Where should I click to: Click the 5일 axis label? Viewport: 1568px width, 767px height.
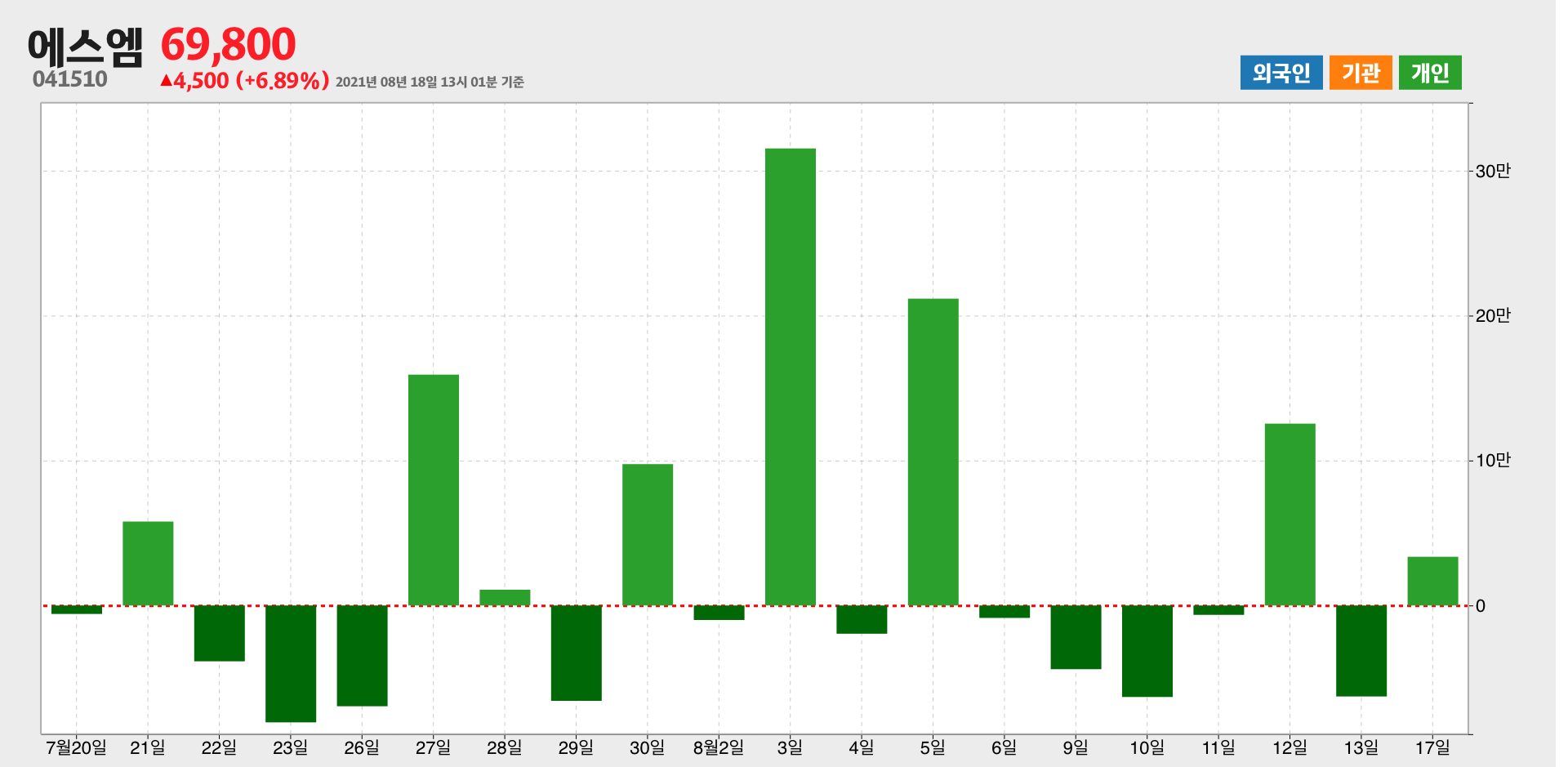click(x=933, y=747)
